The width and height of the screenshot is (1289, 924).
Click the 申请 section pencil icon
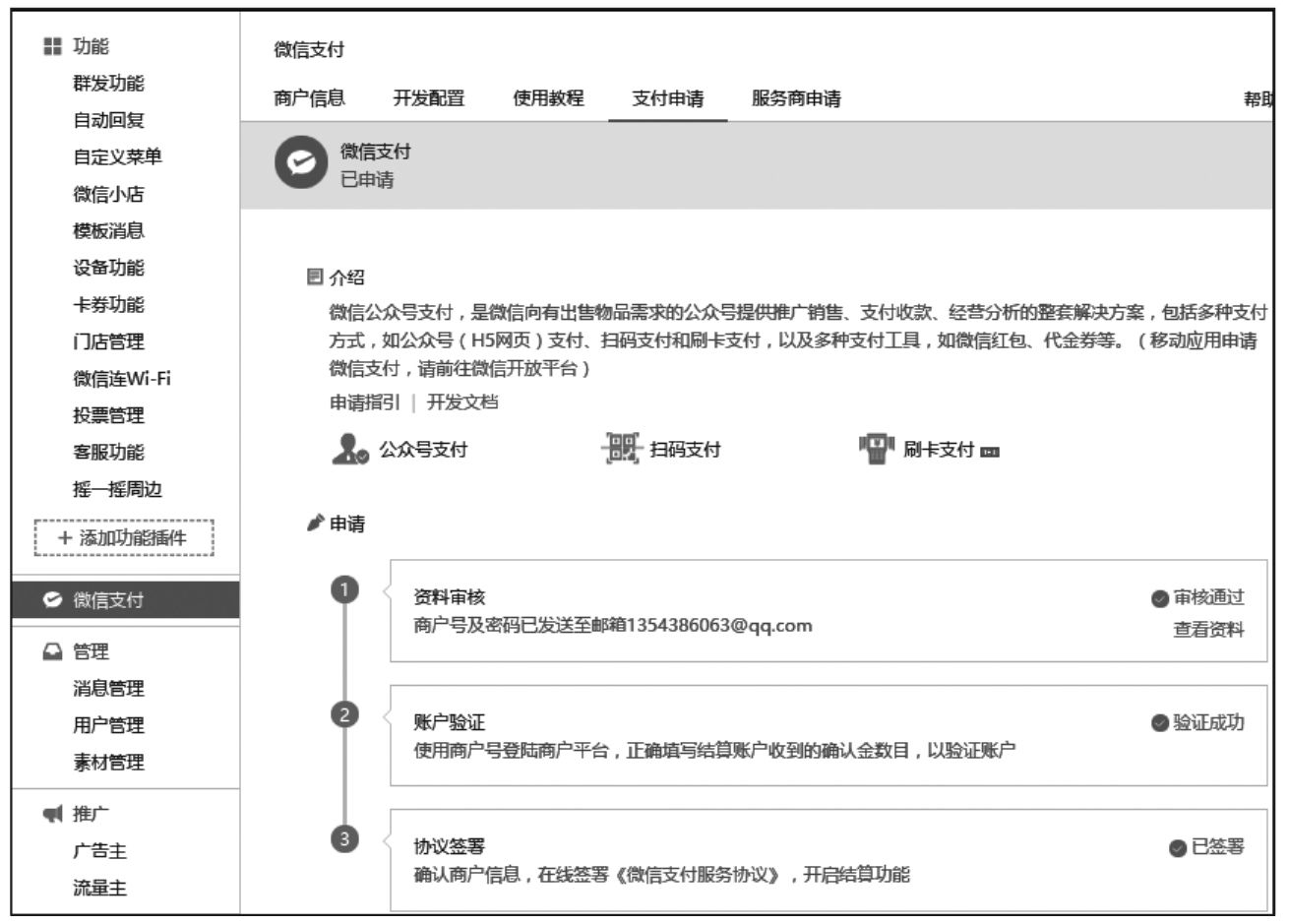pyautogui.click(x=315, y=524)
